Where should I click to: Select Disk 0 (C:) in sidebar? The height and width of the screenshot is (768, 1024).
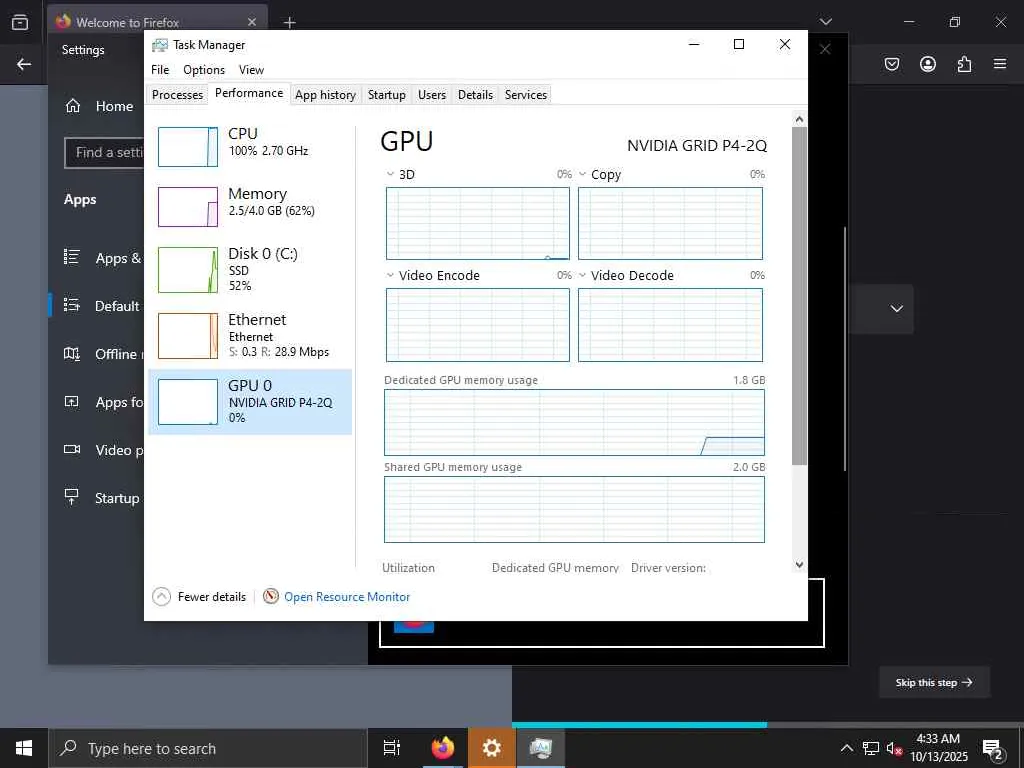[x=250, y=269]
